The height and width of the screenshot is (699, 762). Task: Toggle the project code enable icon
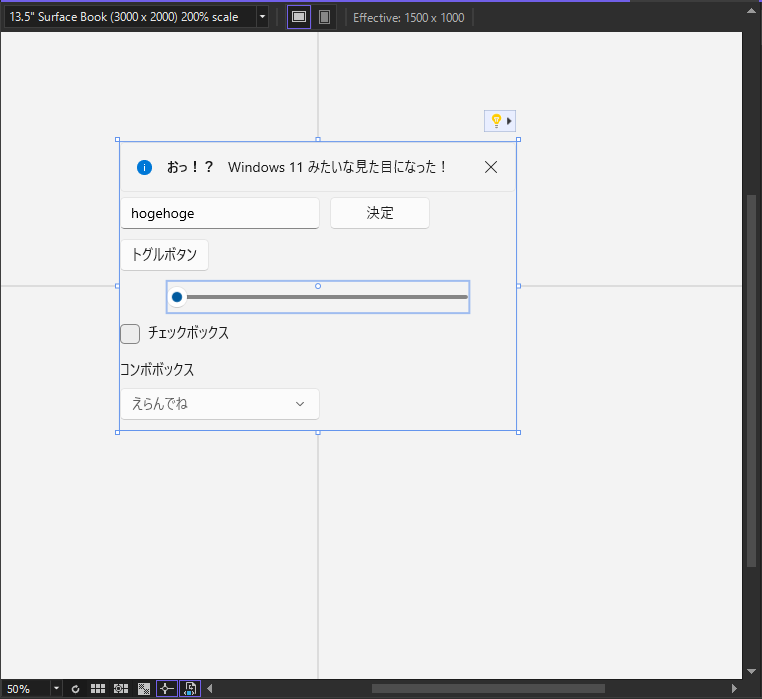pos(190,689)
